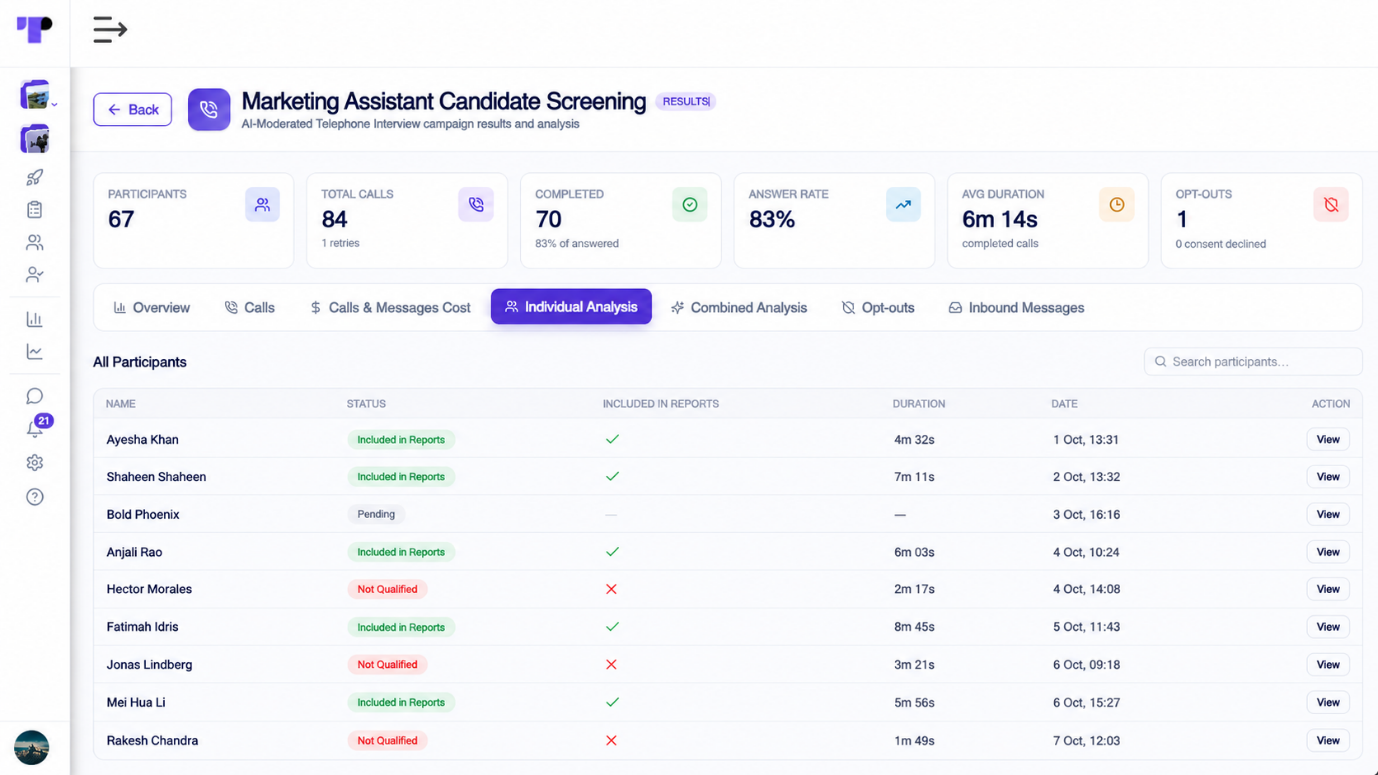Open the help question mark icon

[x=35, y=497]
